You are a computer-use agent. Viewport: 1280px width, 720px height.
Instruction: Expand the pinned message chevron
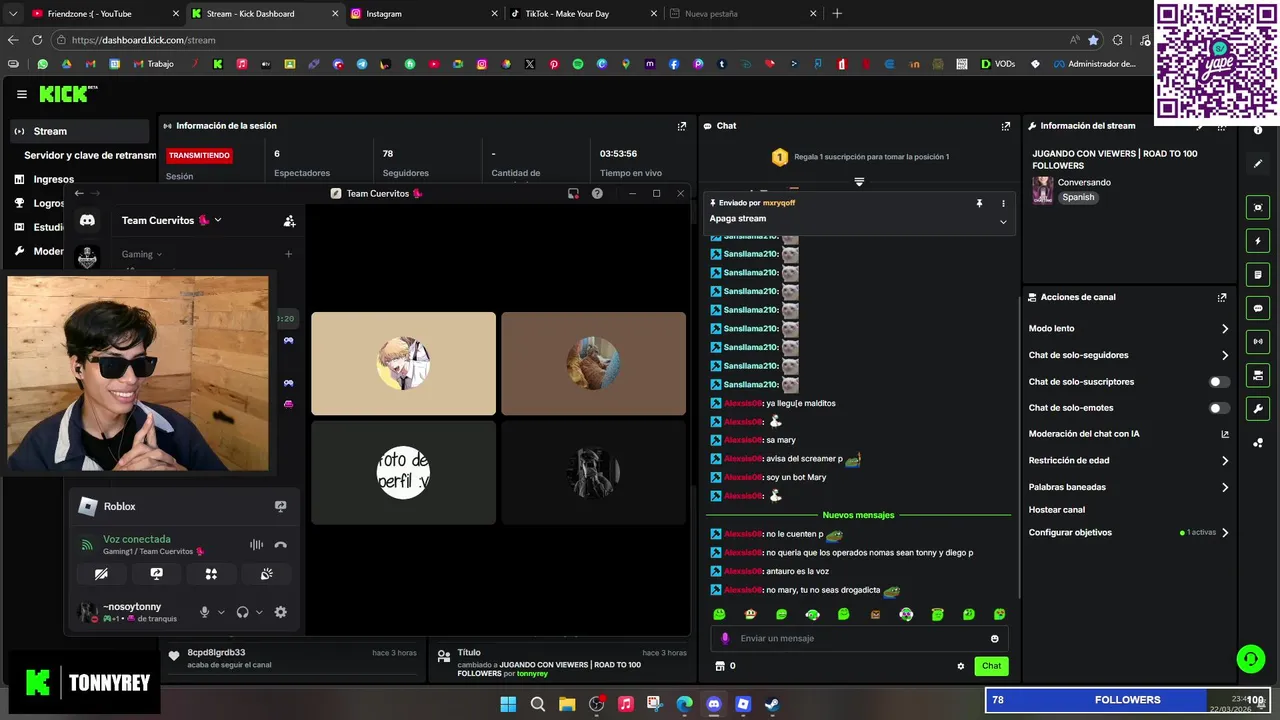(x=1003, y=222)
